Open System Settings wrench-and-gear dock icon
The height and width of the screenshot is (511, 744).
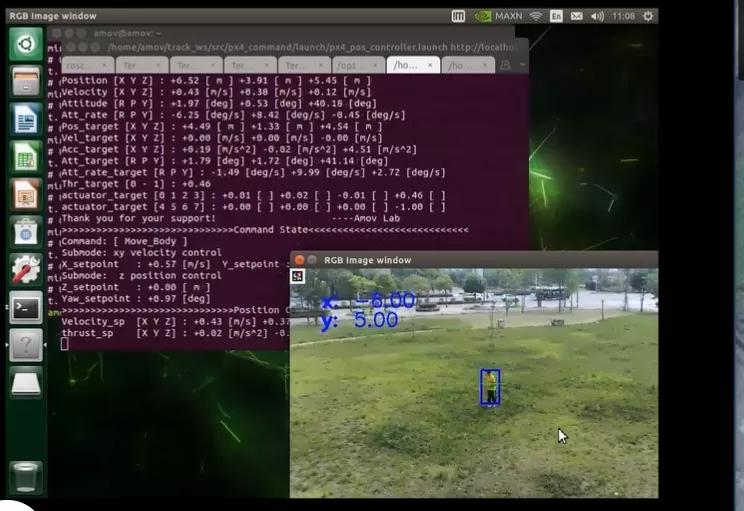[x=26, y=269]
